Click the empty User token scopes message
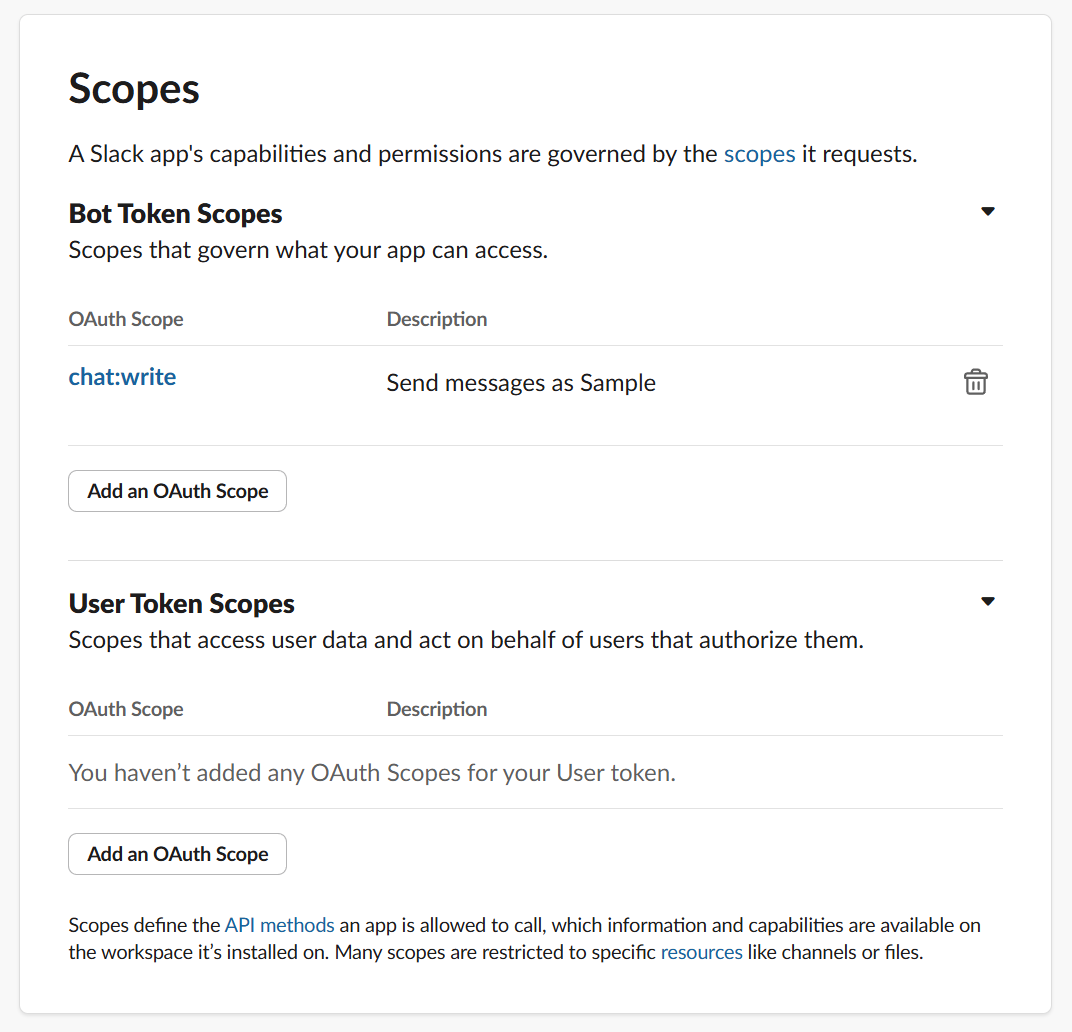 coord(372,773)
